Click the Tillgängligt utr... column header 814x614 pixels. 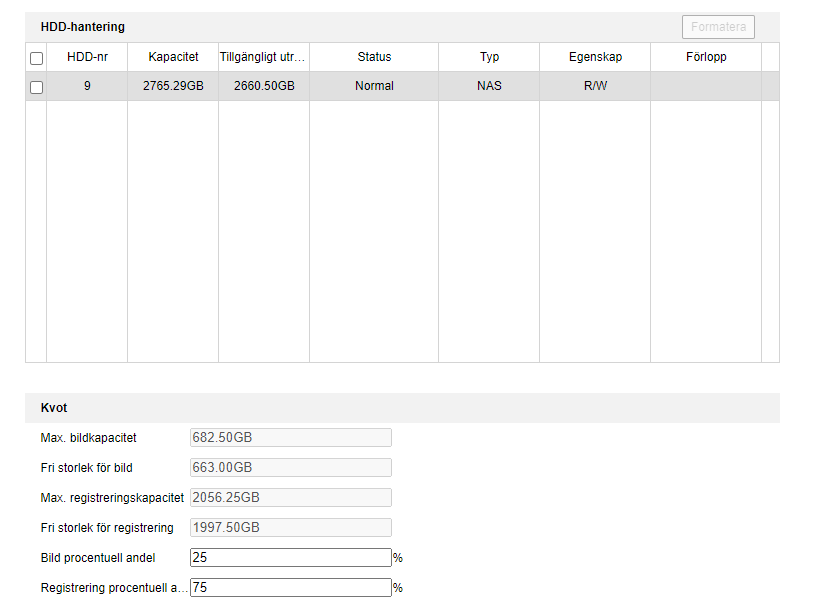pos(264,57)
